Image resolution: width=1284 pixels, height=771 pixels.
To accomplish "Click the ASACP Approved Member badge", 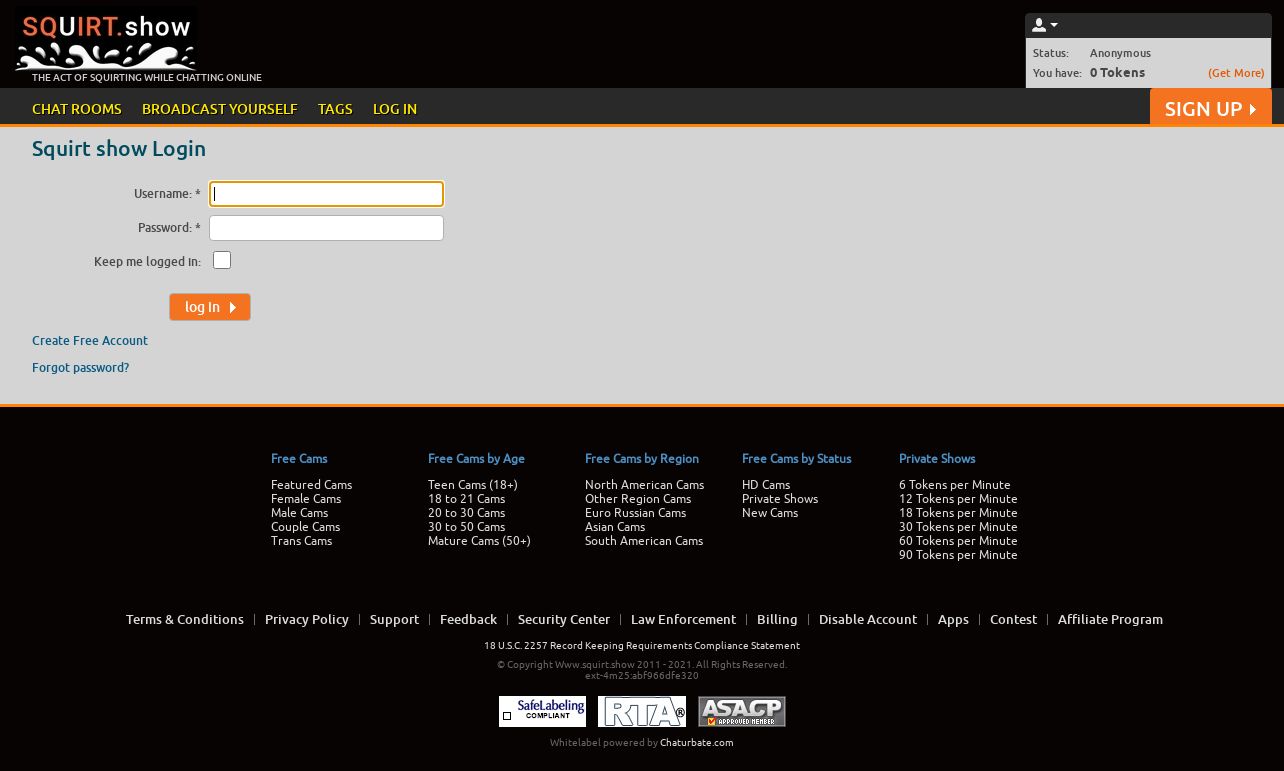I will (742, 711).
